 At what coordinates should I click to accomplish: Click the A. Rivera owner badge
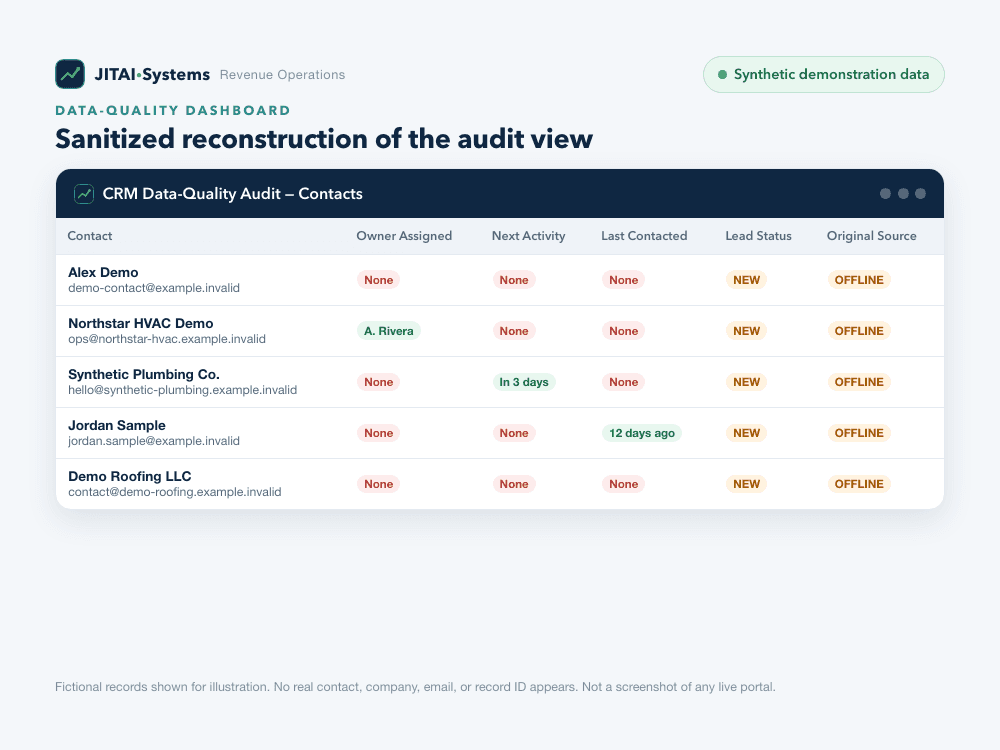click(388, 331)
